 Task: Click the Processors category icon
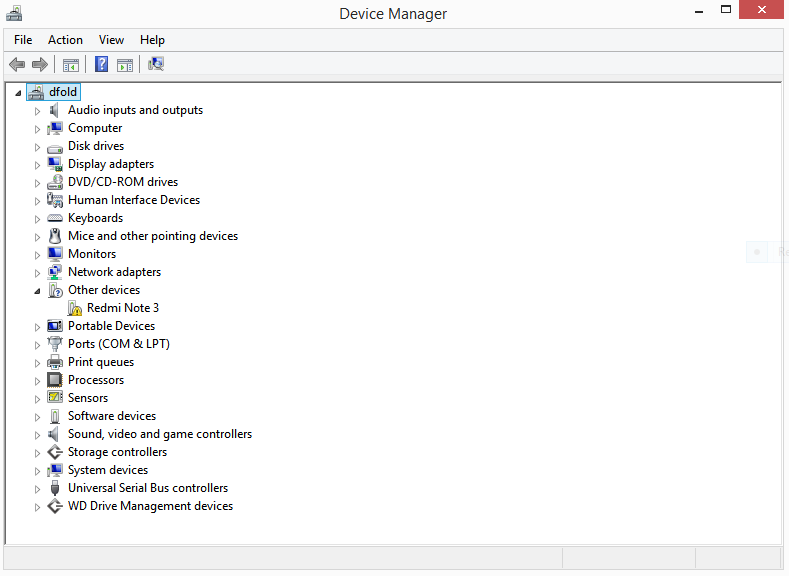(55, 380)
